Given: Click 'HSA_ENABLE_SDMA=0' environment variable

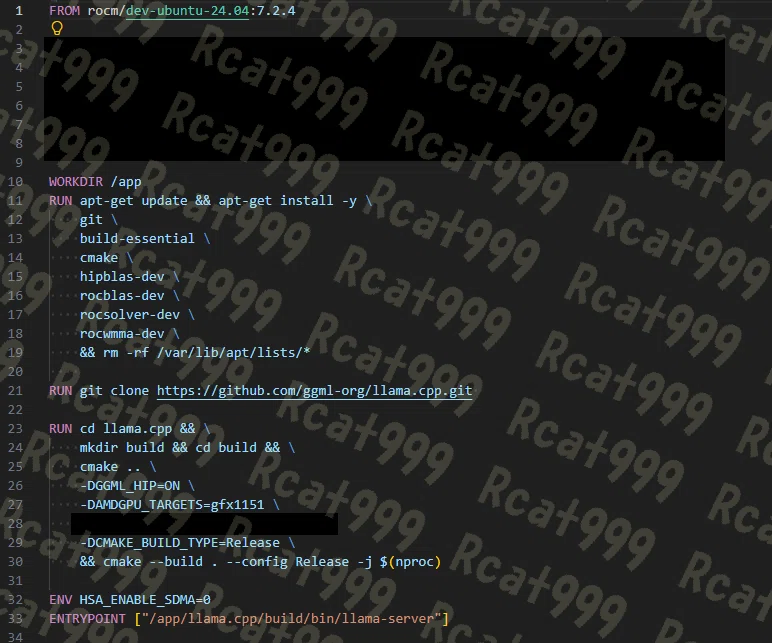Looking at the screenshot, I should pos(145,600).
